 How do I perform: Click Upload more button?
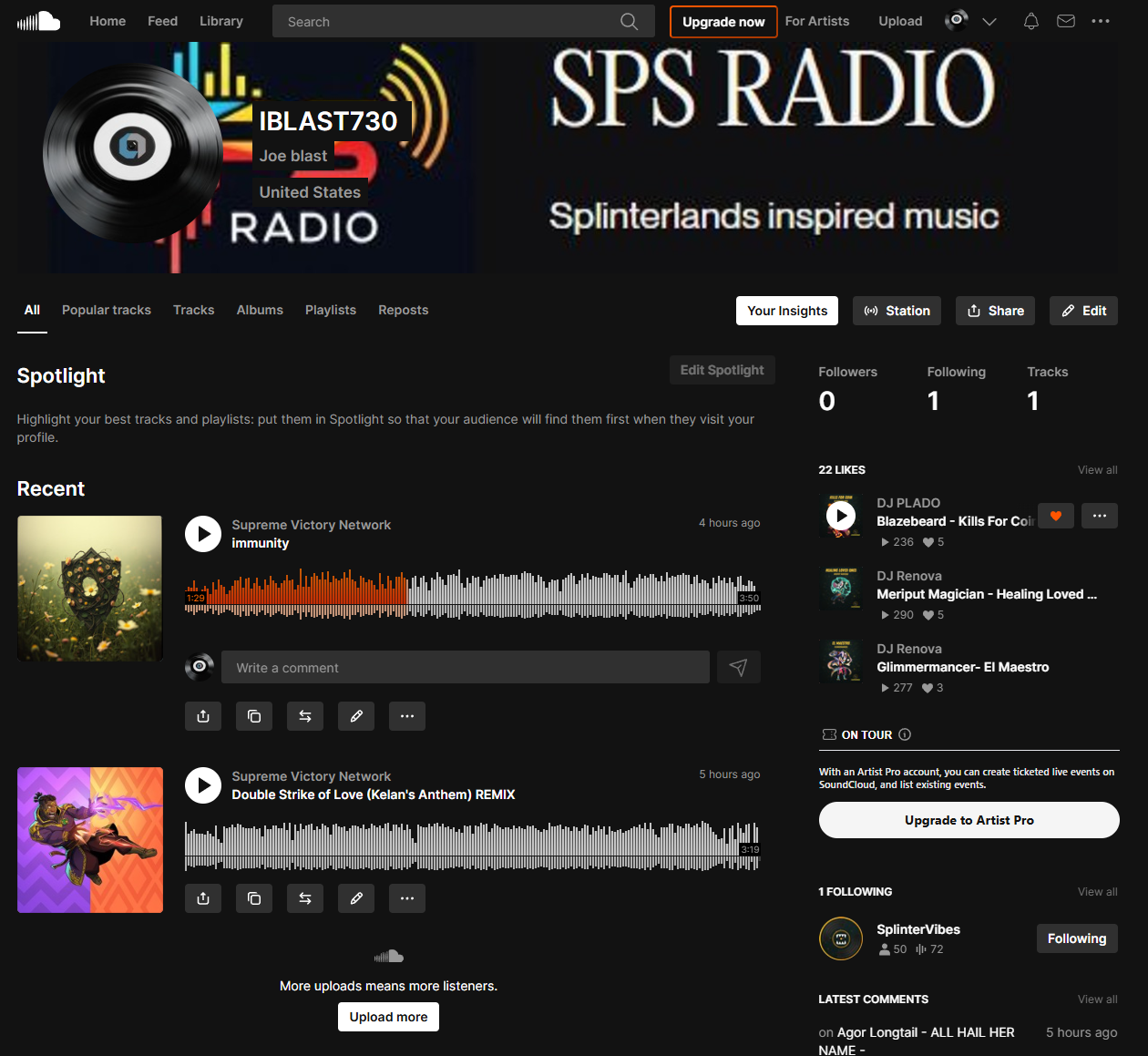388,1017
